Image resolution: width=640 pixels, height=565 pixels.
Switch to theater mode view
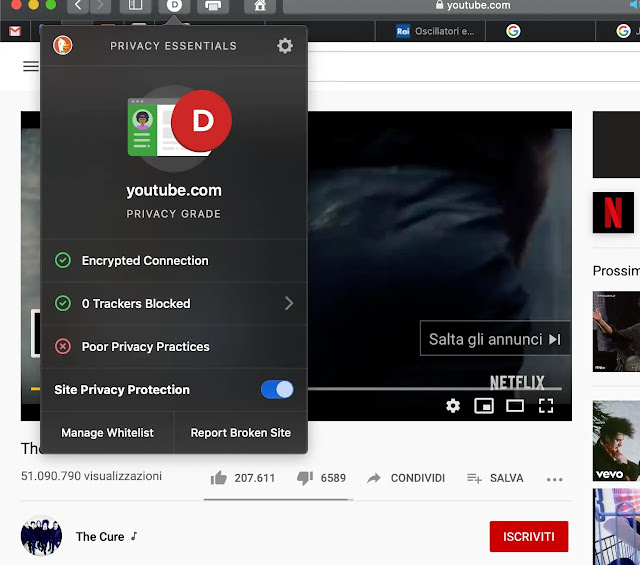click(x=515, y=406)
